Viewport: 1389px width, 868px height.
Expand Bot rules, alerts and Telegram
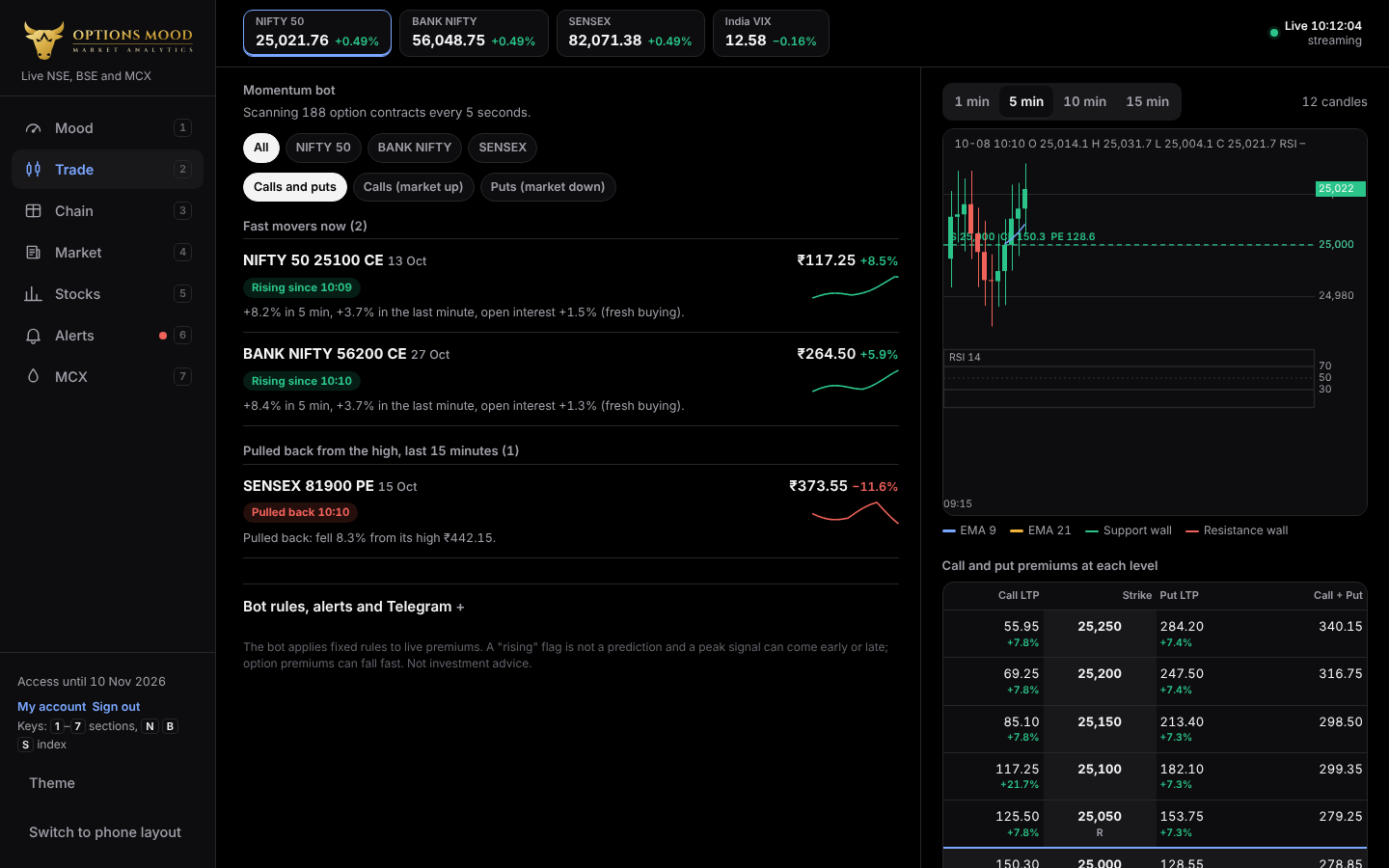tap(354, 607)
